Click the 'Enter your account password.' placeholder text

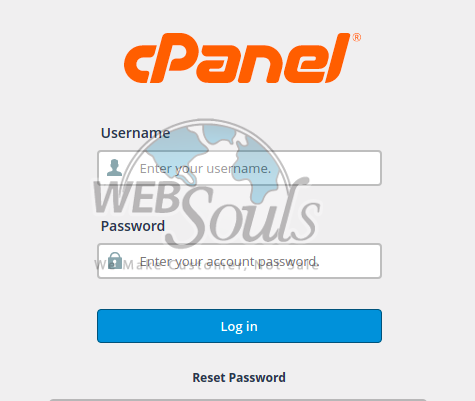click(x=229, y=262)
